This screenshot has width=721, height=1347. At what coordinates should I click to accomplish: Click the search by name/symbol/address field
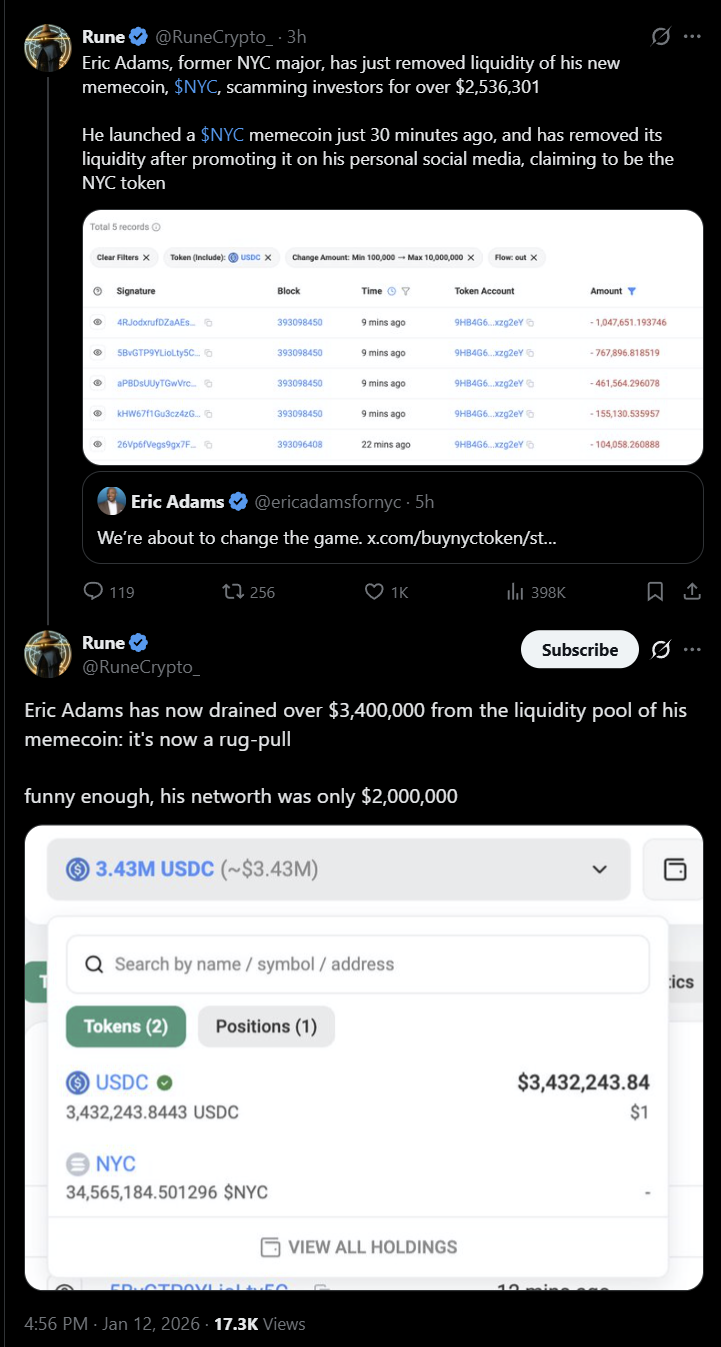[x=357, y=964]
